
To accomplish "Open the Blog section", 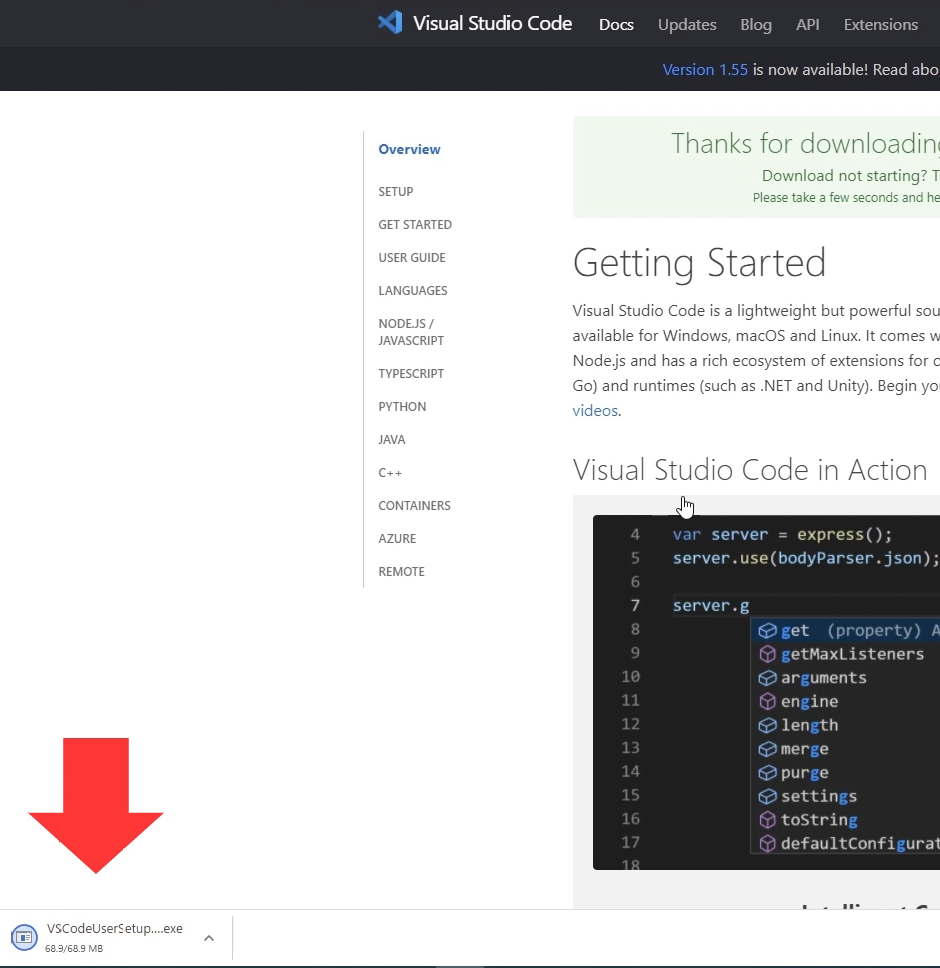I will [756, 24].
